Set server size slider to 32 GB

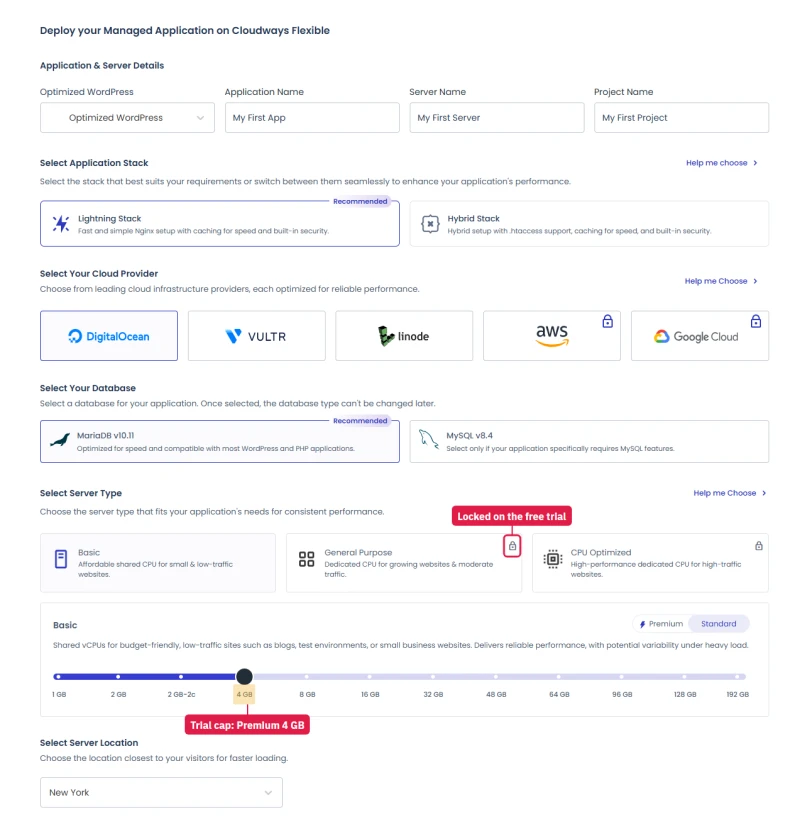[433, 677]
